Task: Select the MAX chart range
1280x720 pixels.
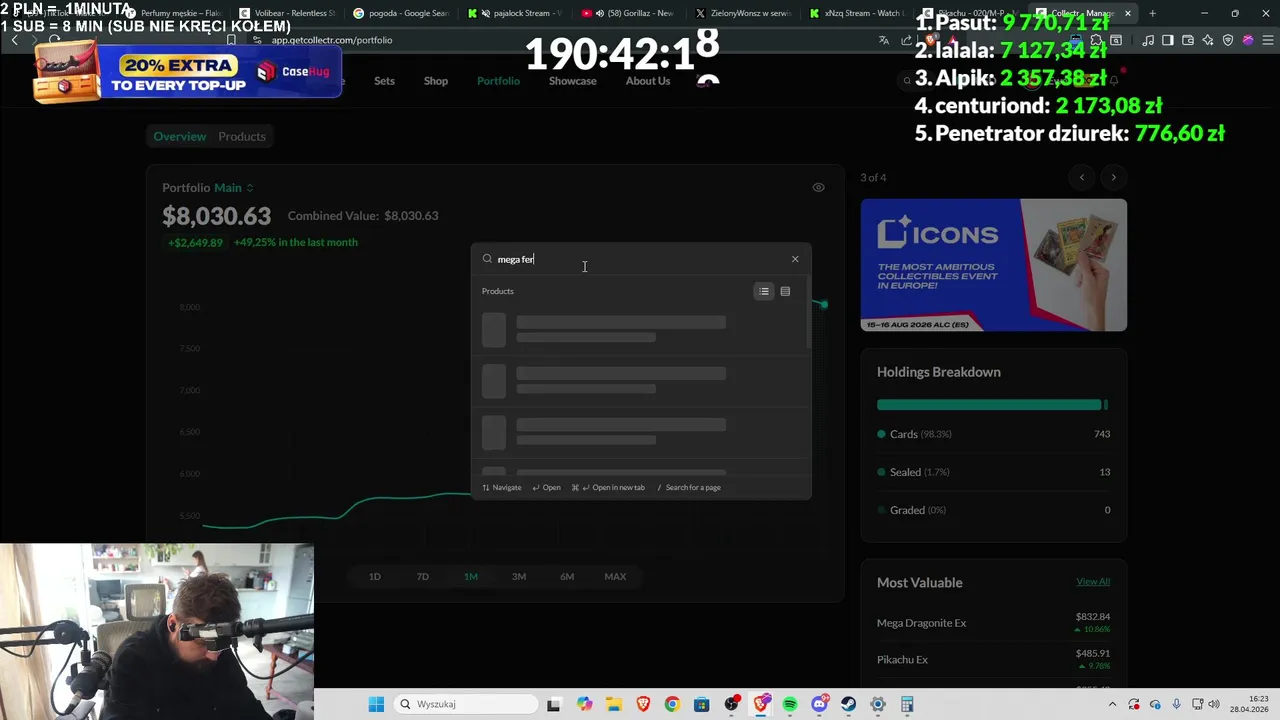Action: pyautogui.click(x=615, y=576)
